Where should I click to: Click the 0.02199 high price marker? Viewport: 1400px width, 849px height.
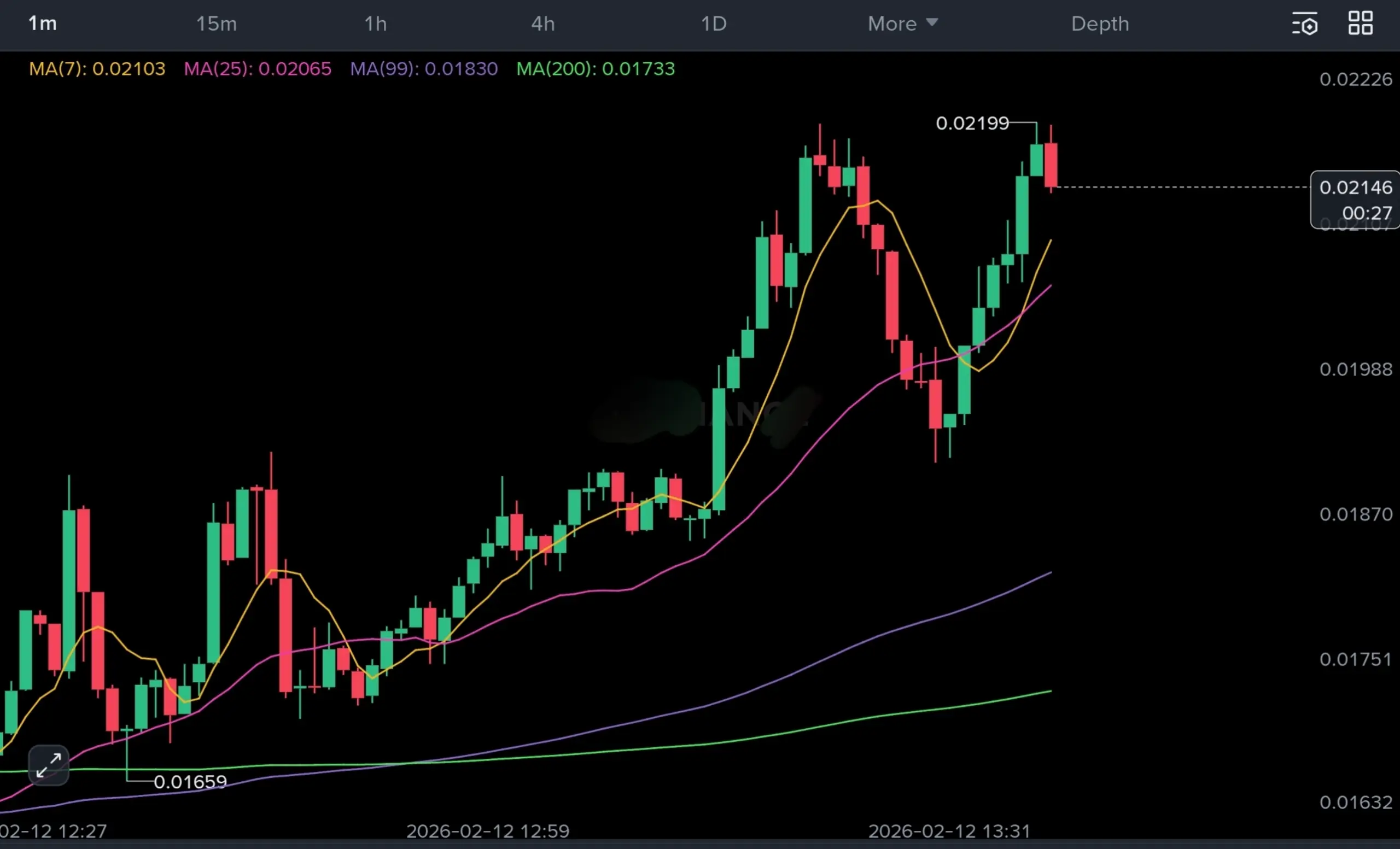pyautogui.click(x=972, y=123)
